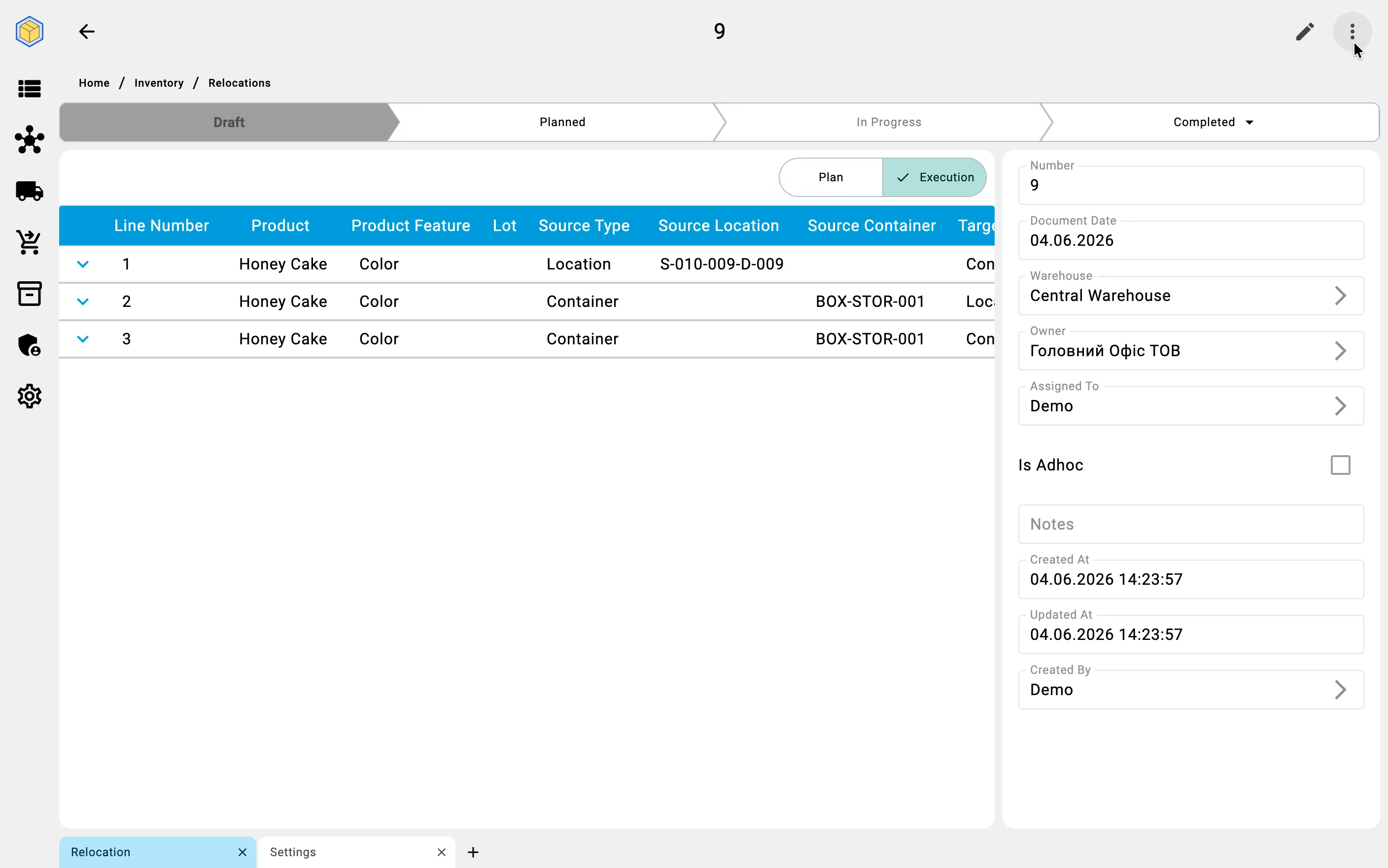Set status to Planned stage

pos(562,122)
